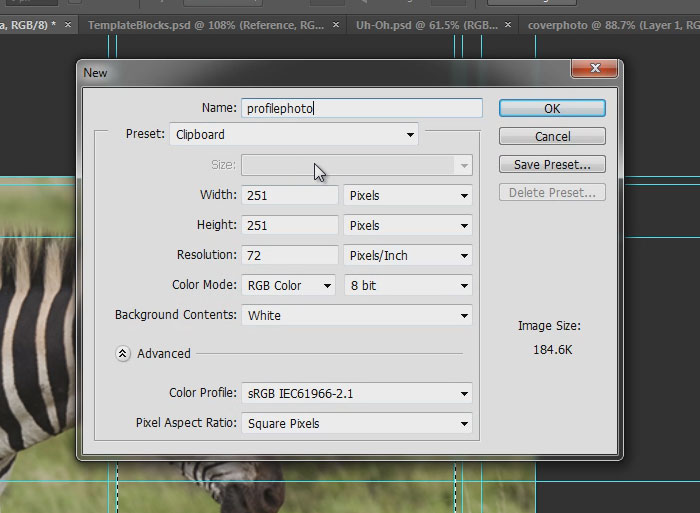
Task: Switch to the TemplateBlocks.psd tab
Action: [206, 25]
